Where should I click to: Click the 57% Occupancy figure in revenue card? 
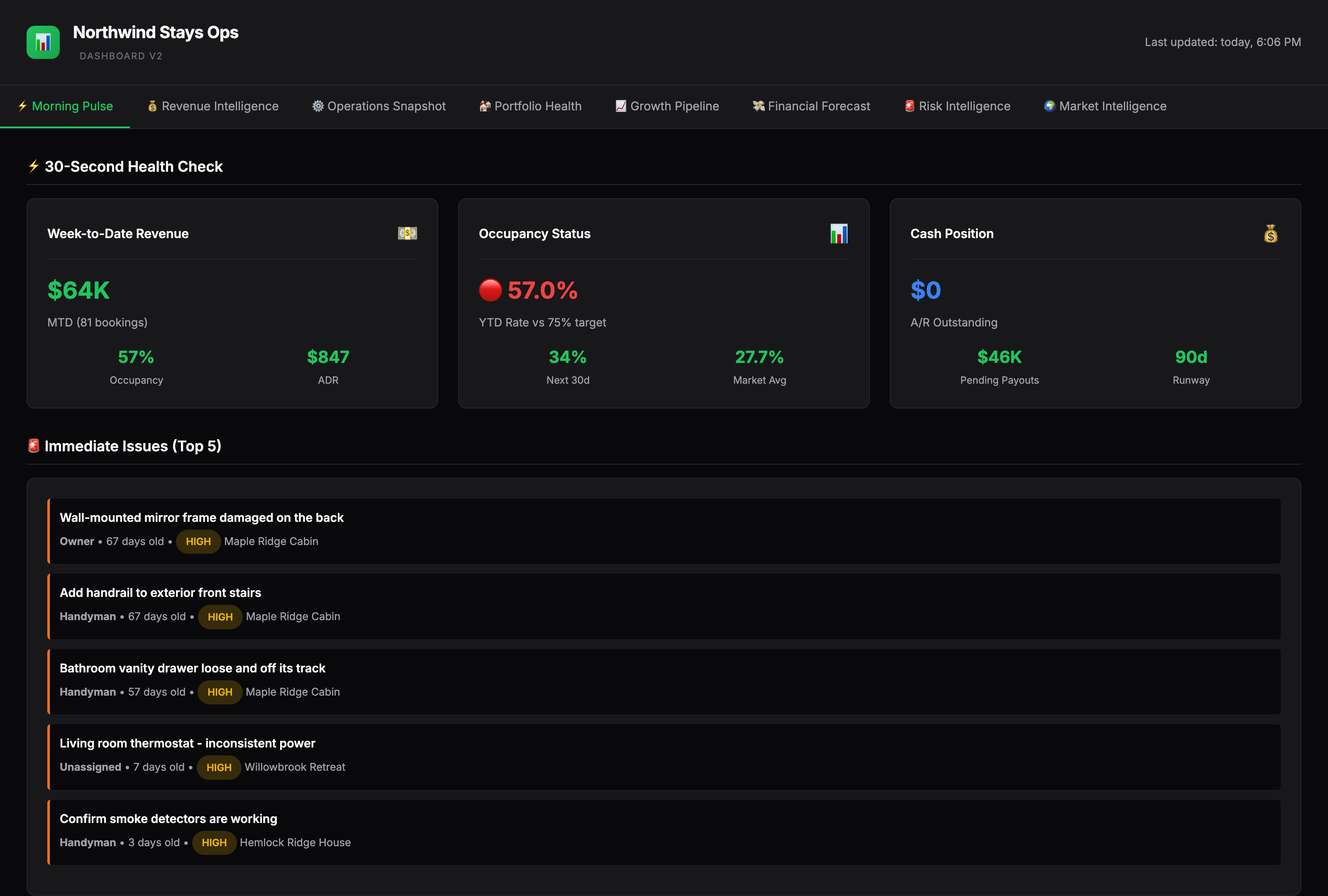pos(136,357)
